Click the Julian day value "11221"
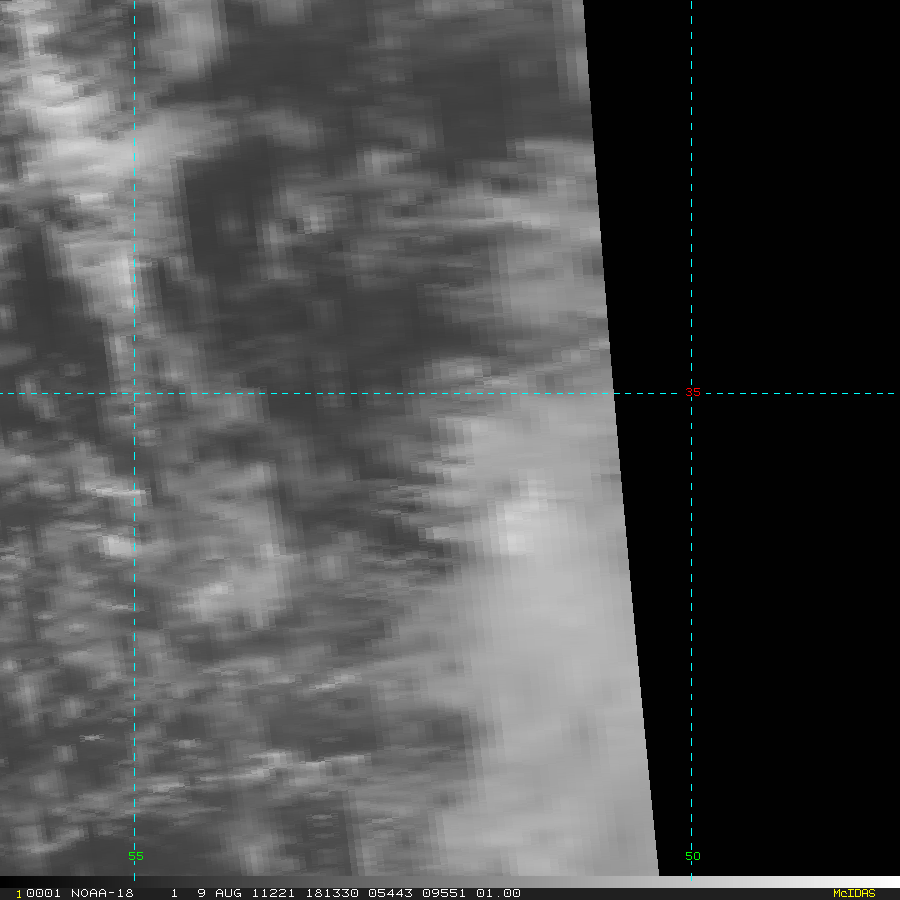900x900 pixels. [x=273, y=893]
